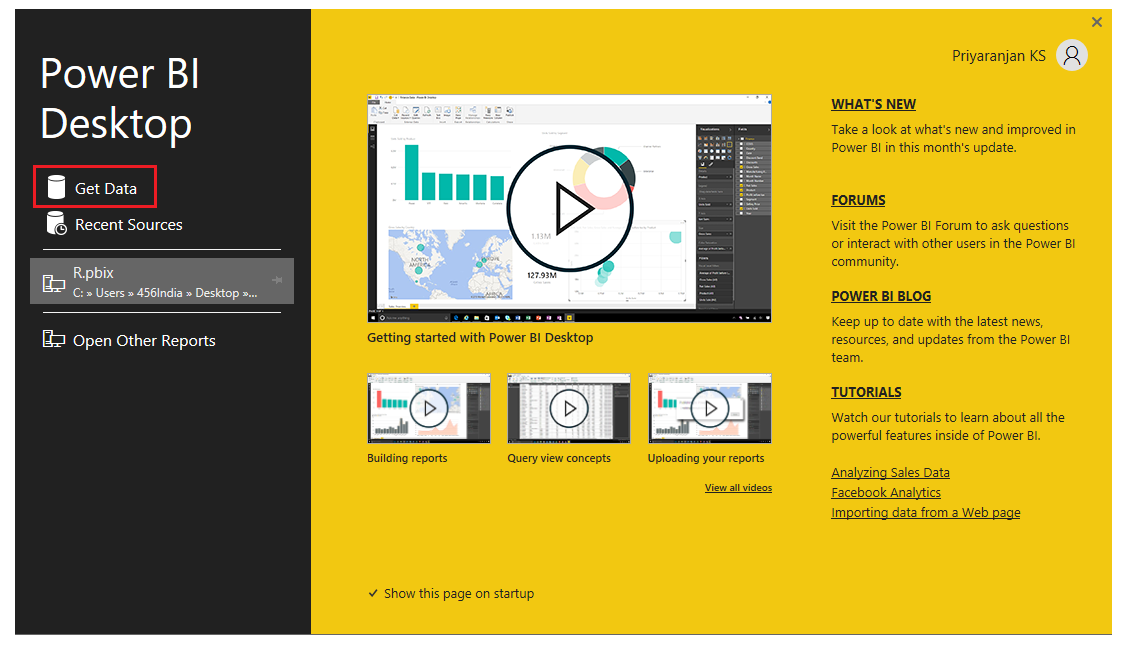1125x649 pixels.
Task: Click the Priyaranjan KS account name
Action: coord(999,56)
